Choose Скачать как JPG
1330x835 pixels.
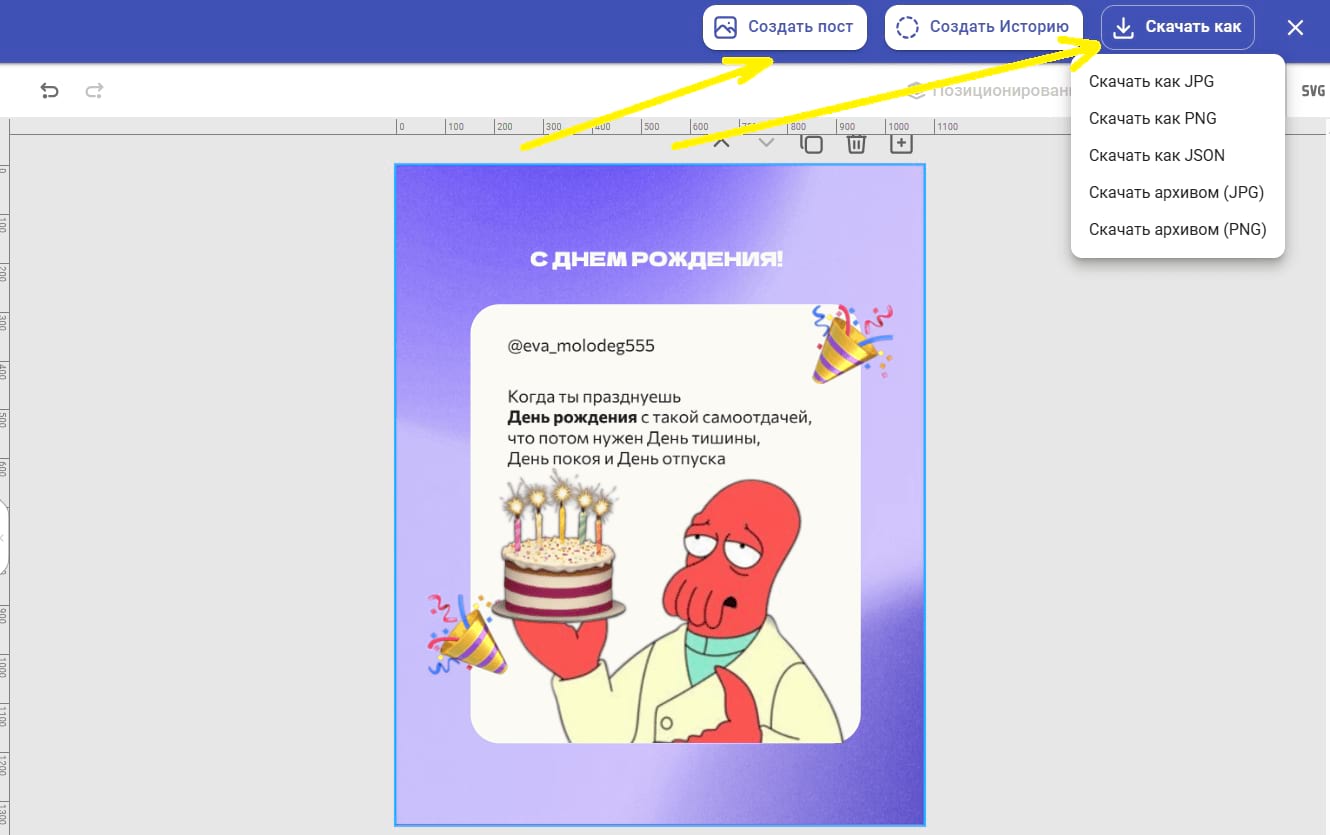[x=1178, y=81]
